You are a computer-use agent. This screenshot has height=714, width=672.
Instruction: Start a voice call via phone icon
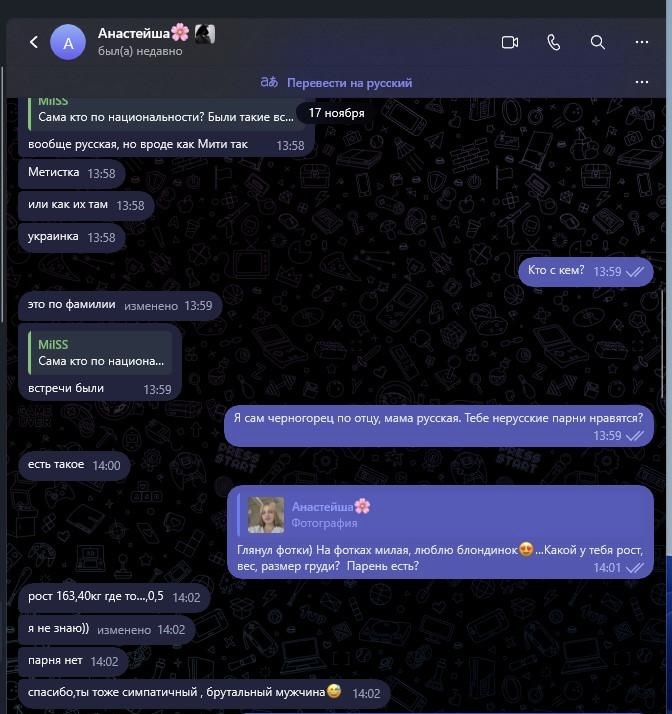pyautogui.click(x=553, y=42)
